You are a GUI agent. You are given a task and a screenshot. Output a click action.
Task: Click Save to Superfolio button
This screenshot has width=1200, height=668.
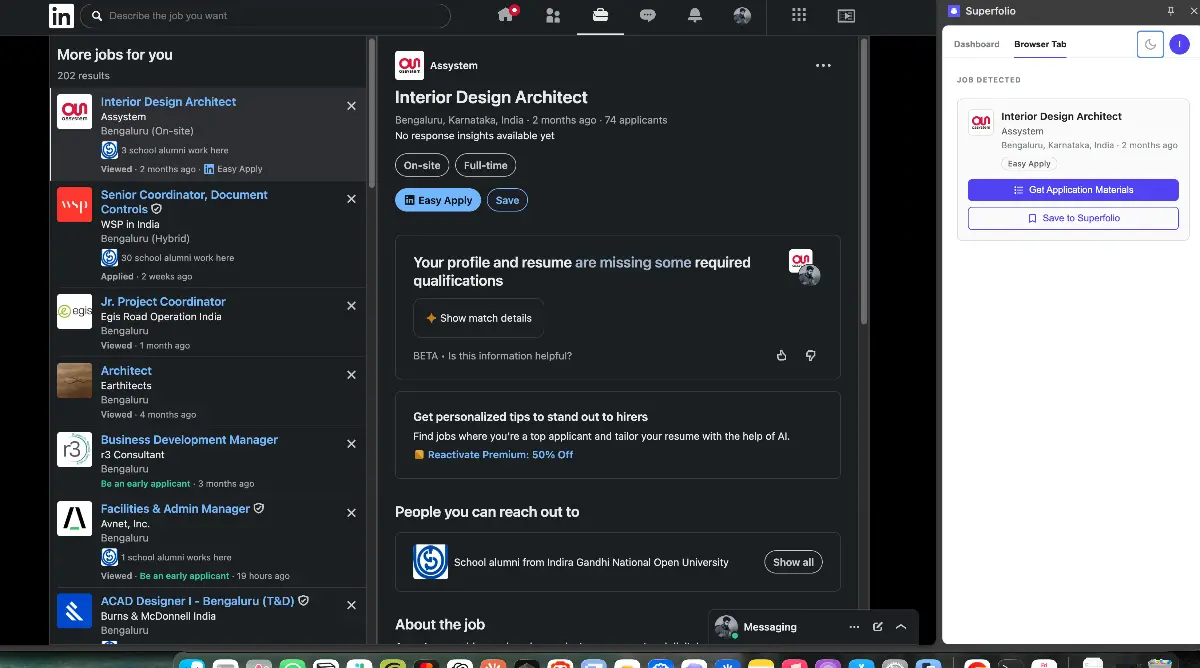[1073, 218]
